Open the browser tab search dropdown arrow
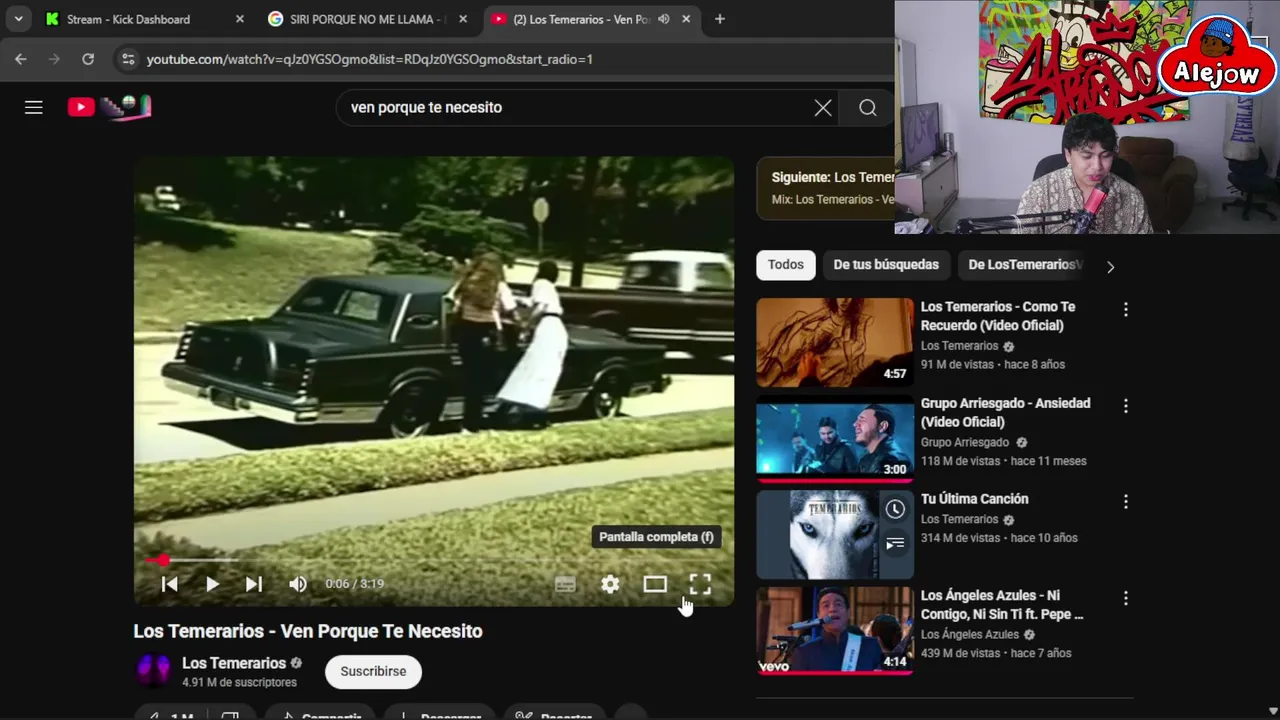The image size is (1280, 720). pos(18,19)
